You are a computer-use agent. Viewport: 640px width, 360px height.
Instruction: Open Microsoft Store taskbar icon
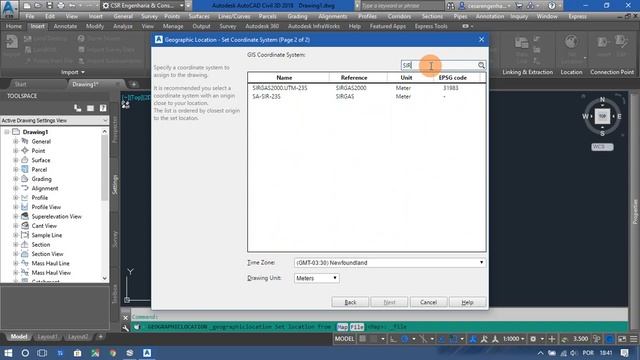[x=77, y=353]
